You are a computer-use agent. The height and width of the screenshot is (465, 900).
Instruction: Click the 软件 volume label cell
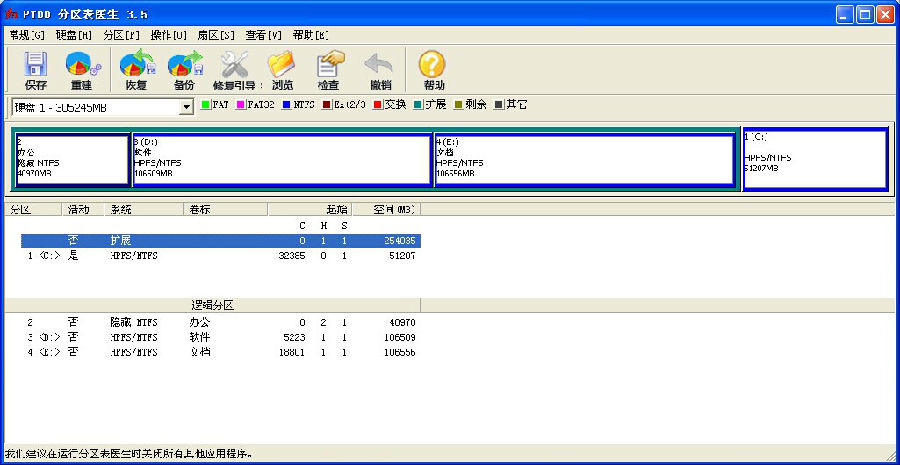199,337
